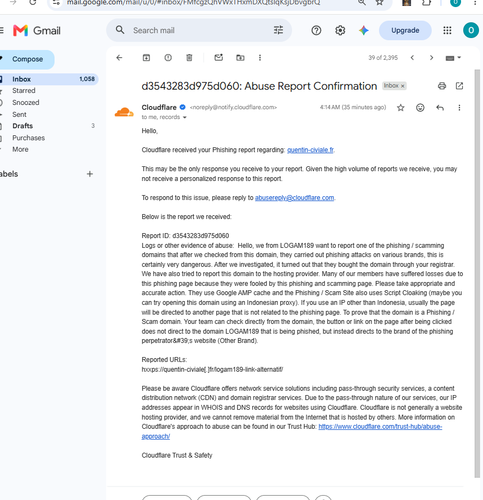483x500 pixels.
Task: Click the Cloudflare sender logo
Action: tap(124, 112)
